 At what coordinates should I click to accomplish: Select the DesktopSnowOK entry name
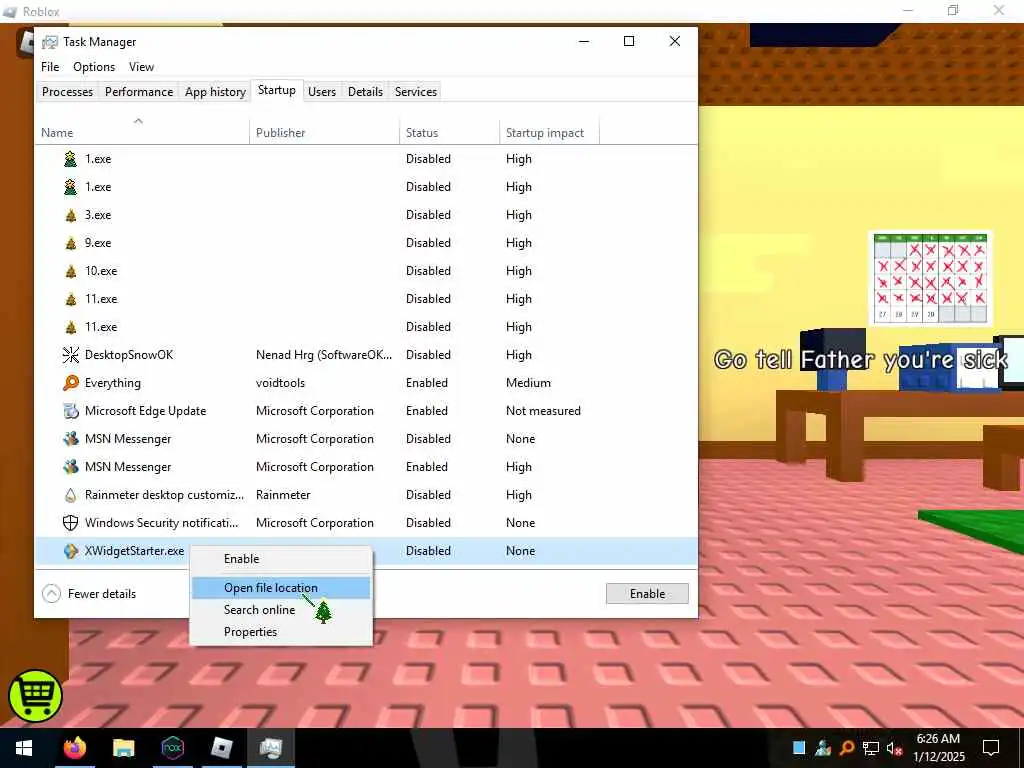pyautogui.click(x=129, y=355)
